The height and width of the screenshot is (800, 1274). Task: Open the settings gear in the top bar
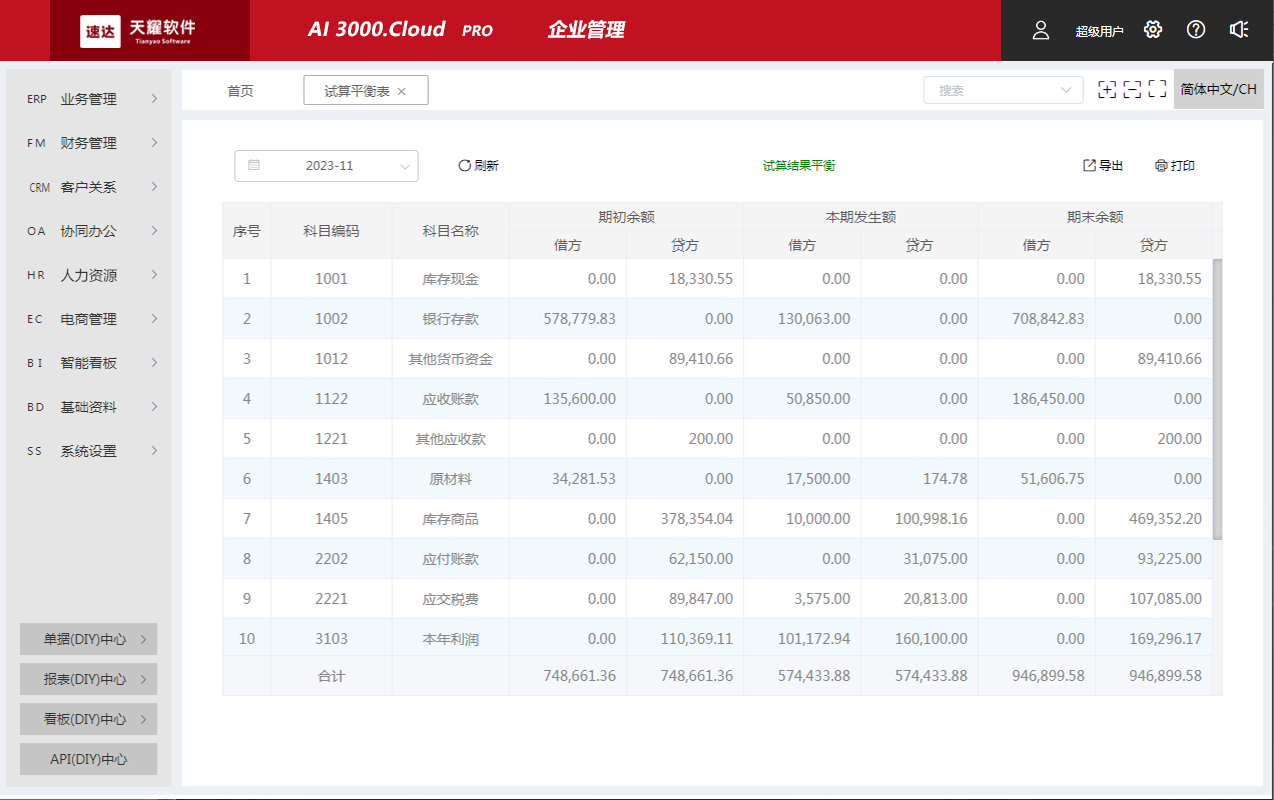1152,30
